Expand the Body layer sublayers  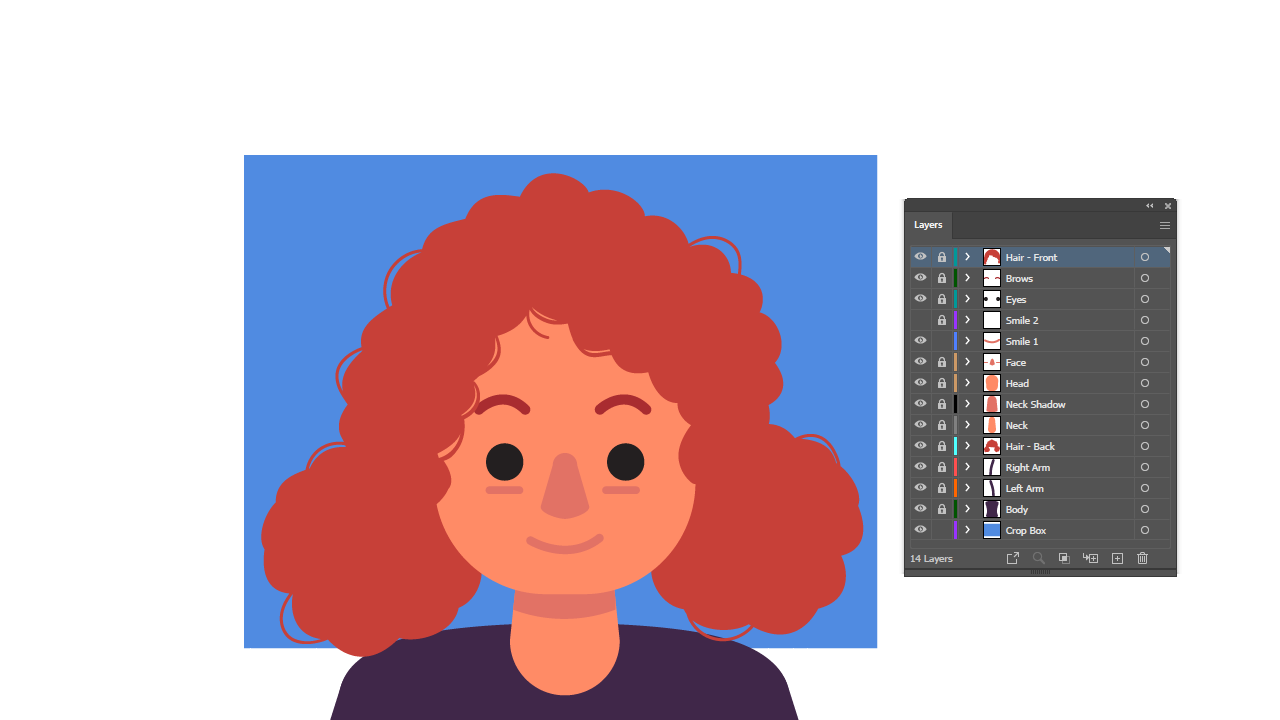[967, 509]
